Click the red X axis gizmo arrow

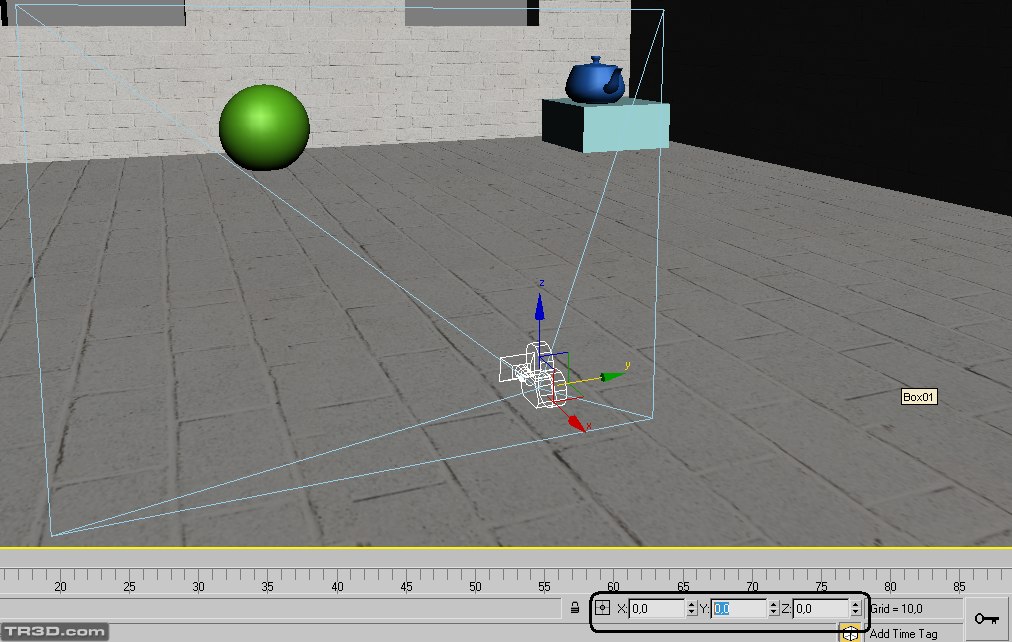(x=575, y=423)
